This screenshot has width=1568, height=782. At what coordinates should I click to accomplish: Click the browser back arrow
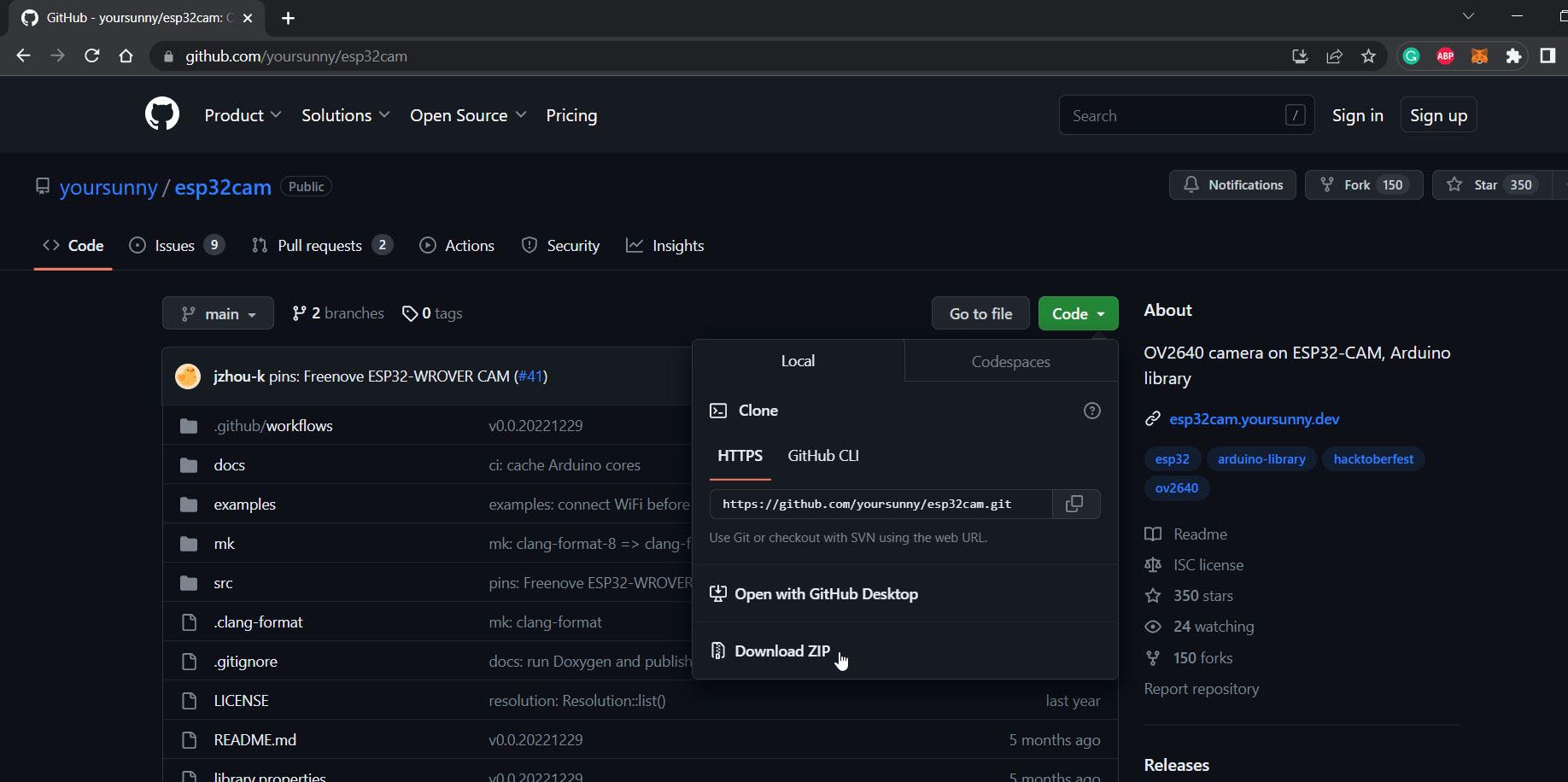click(x=23, y=55)
